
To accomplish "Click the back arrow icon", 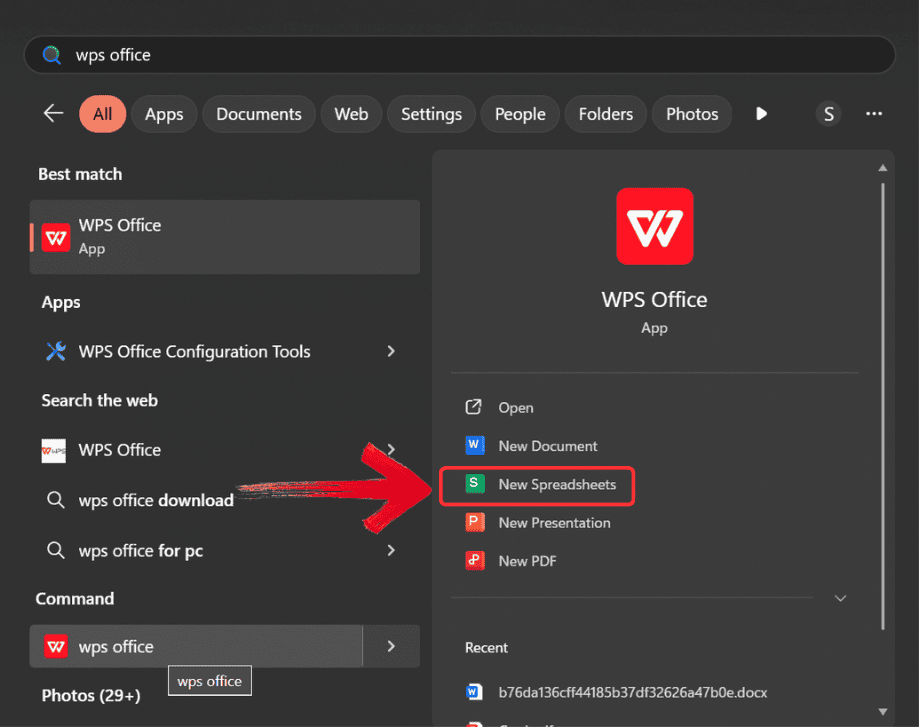I will coord(53,114).
